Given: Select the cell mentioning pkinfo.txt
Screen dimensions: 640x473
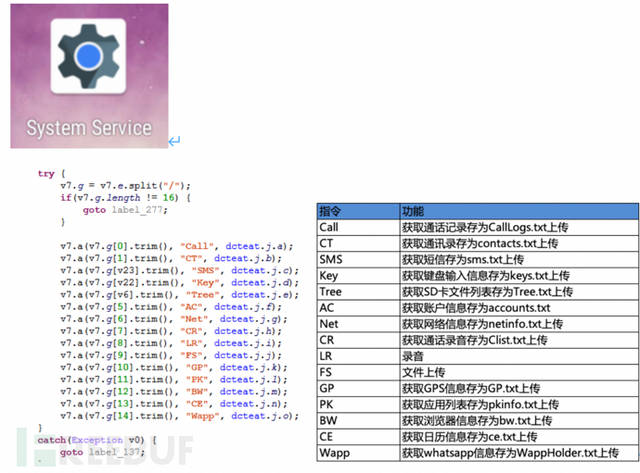Looking at the screenshot, I should click(x=519, y=404).
